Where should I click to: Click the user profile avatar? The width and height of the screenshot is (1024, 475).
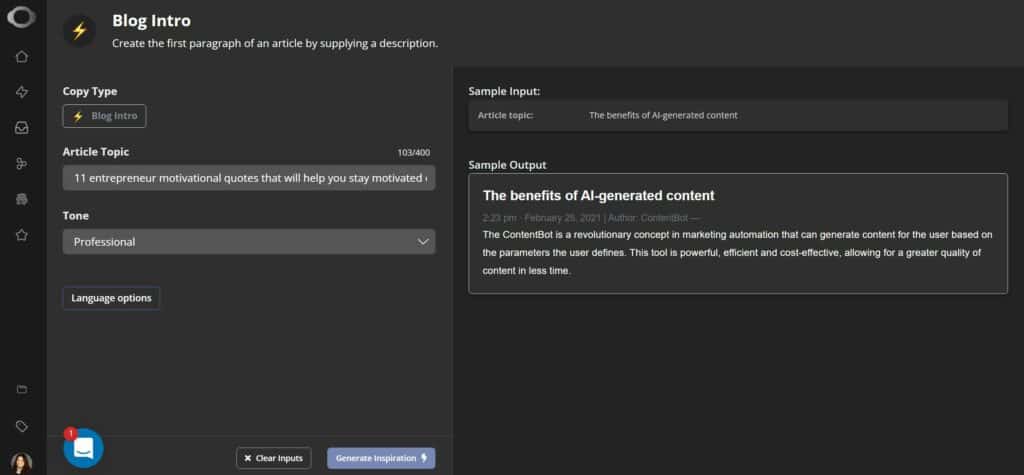pos(22,463)
